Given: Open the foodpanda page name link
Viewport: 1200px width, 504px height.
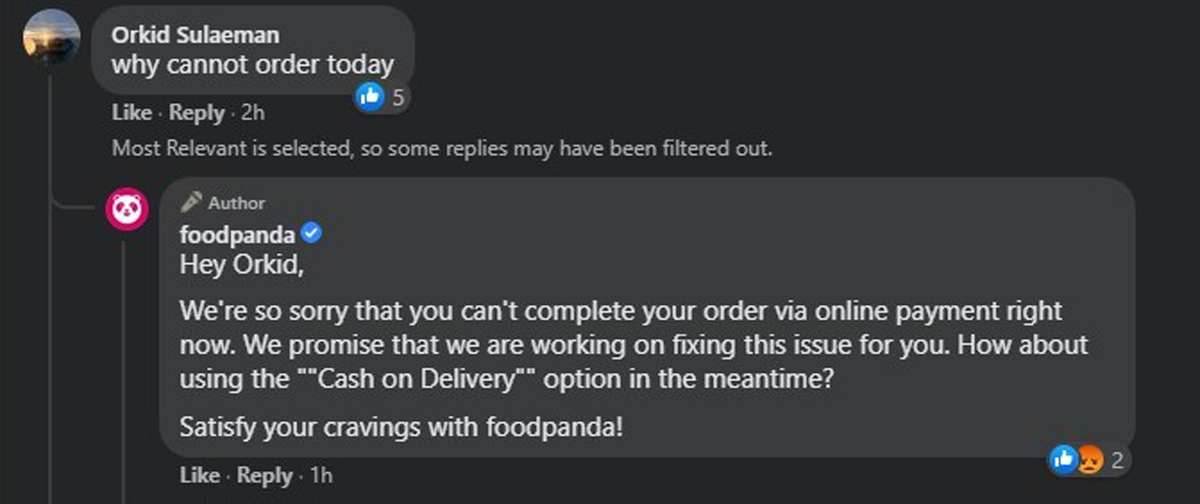Looking at the screenshot, I should click(237, 234).
